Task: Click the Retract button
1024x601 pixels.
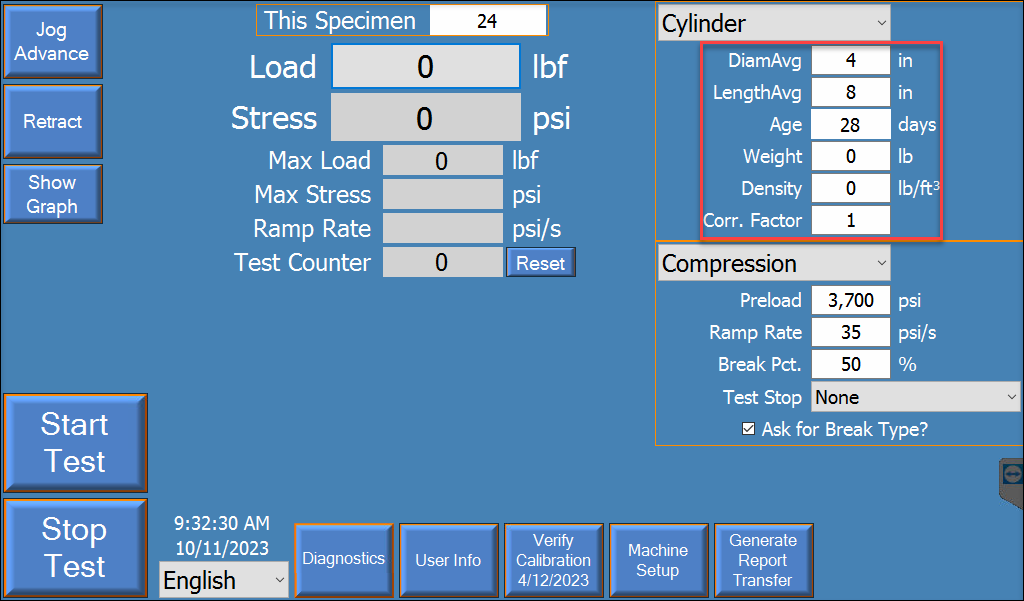Action: [x=52, y=121]
